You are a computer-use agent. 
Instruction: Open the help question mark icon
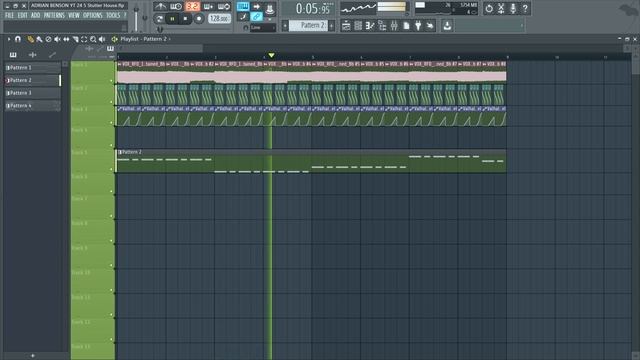tap(525, 8)
